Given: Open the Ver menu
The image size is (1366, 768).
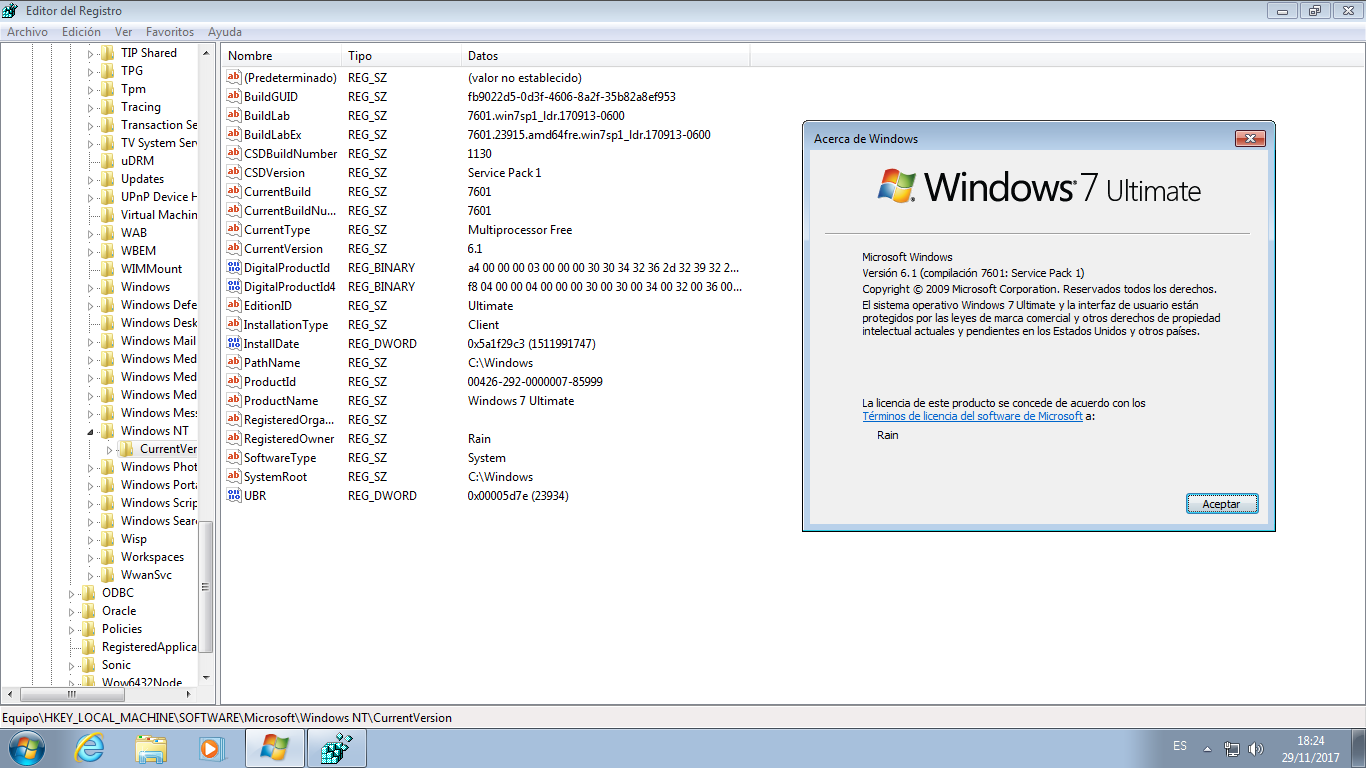Looking at the screenshot, I should point(124,32).
